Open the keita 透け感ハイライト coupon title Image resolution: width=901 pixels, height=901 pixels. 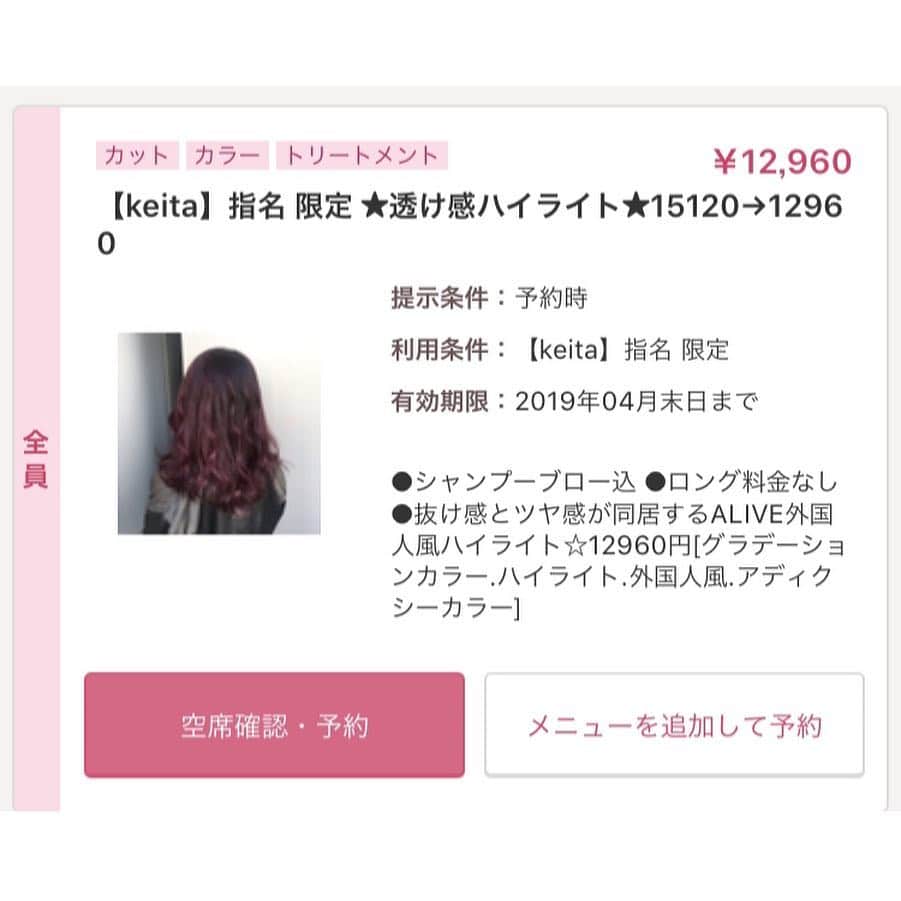coord(471,224)
